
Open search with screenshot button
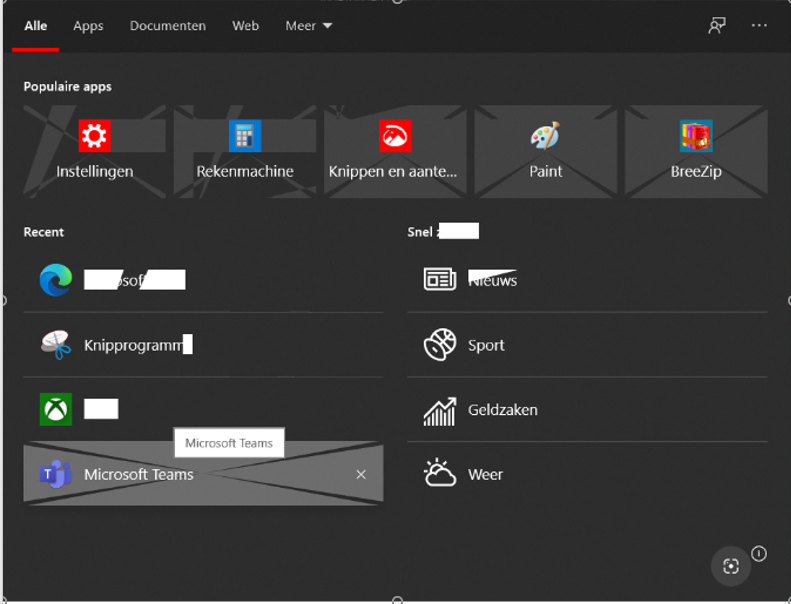(730, 566)
